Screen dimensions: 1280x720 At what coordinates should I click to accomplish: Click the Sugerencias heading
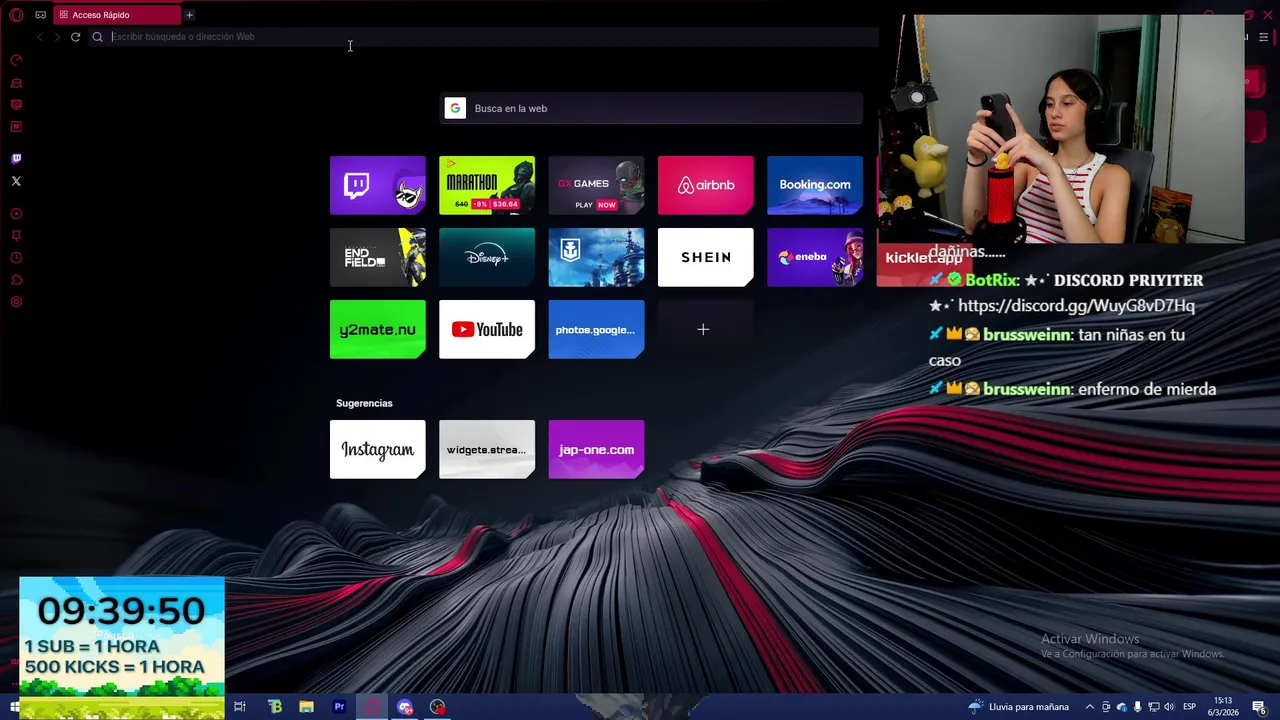point(364,403)
